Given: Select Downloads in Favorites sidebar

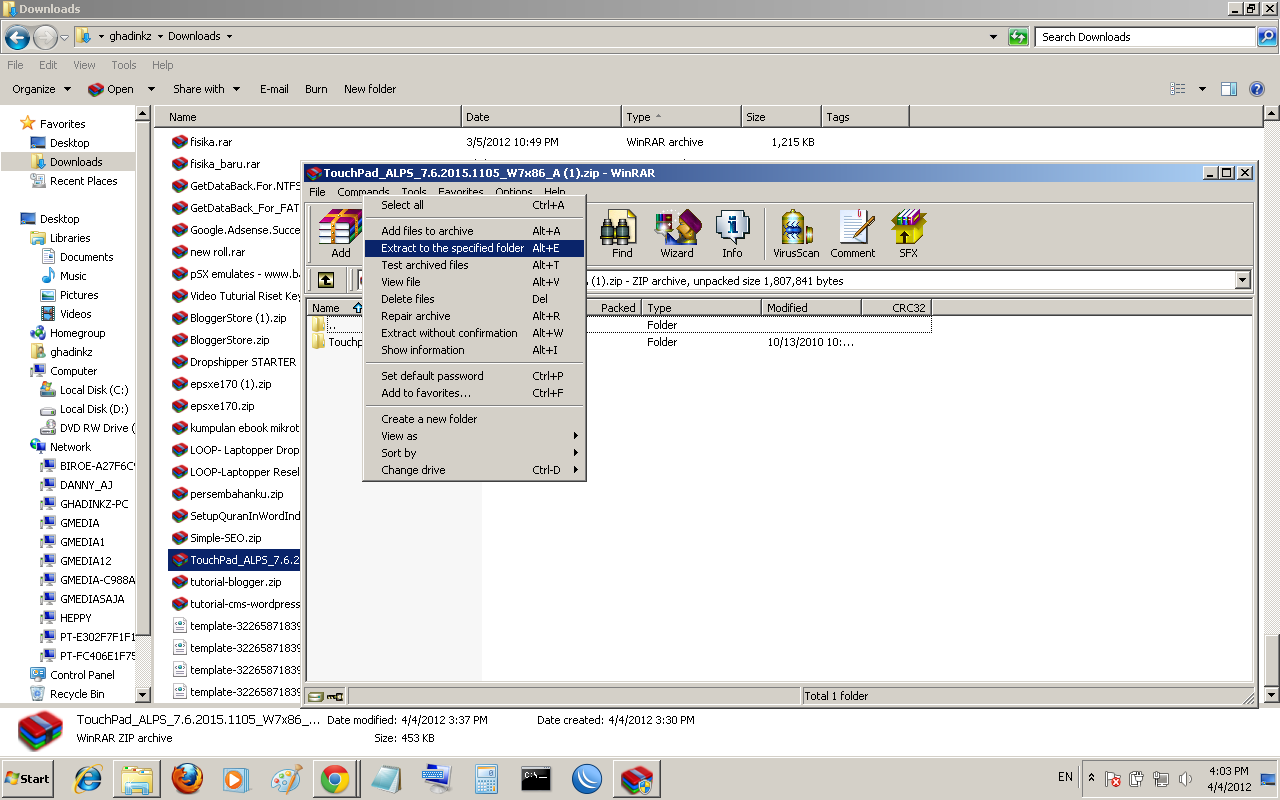Looking at the screenshot, I should coord(76,162).
